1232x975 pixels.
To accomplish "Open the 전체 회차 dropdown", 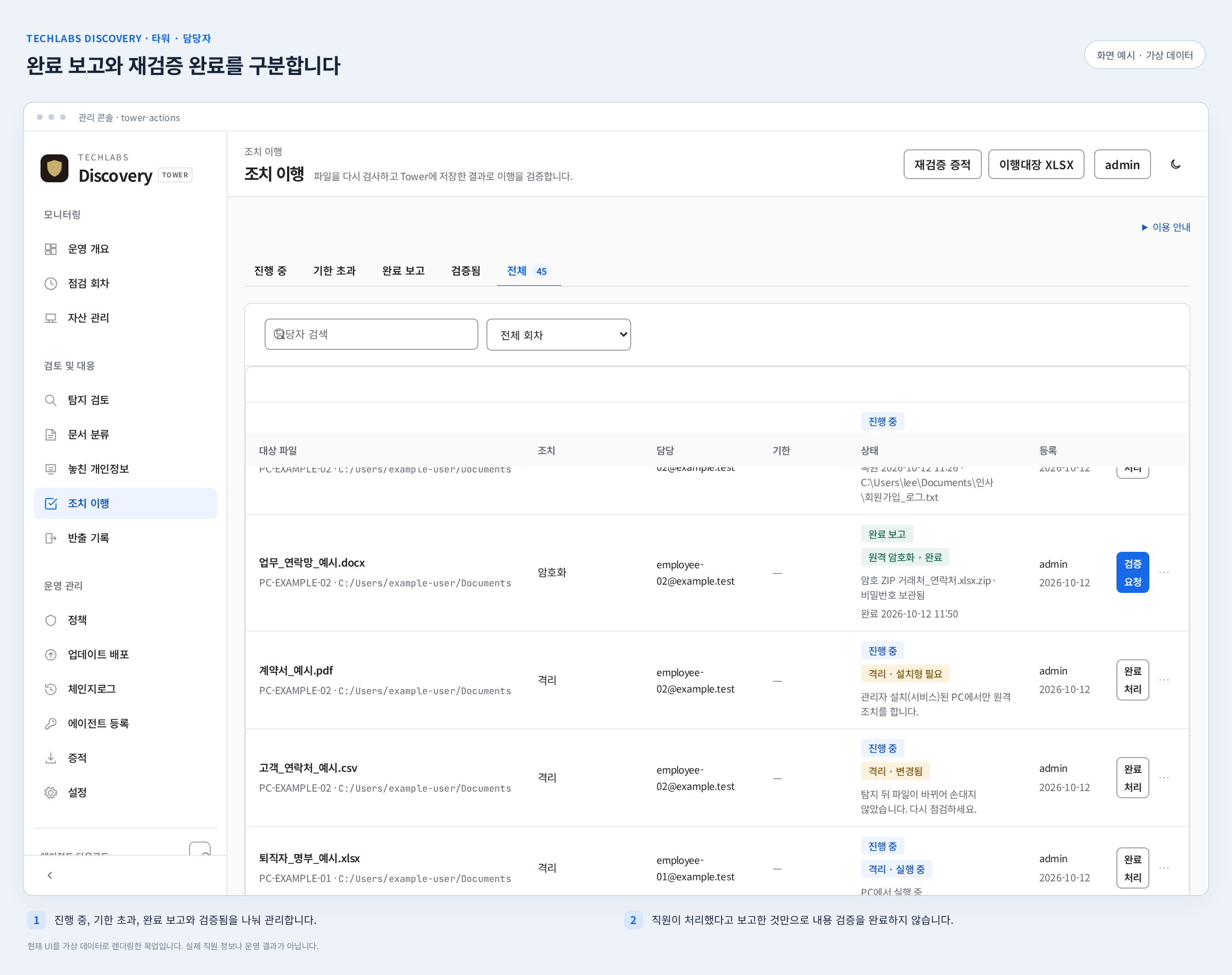I will pos(559,334).
